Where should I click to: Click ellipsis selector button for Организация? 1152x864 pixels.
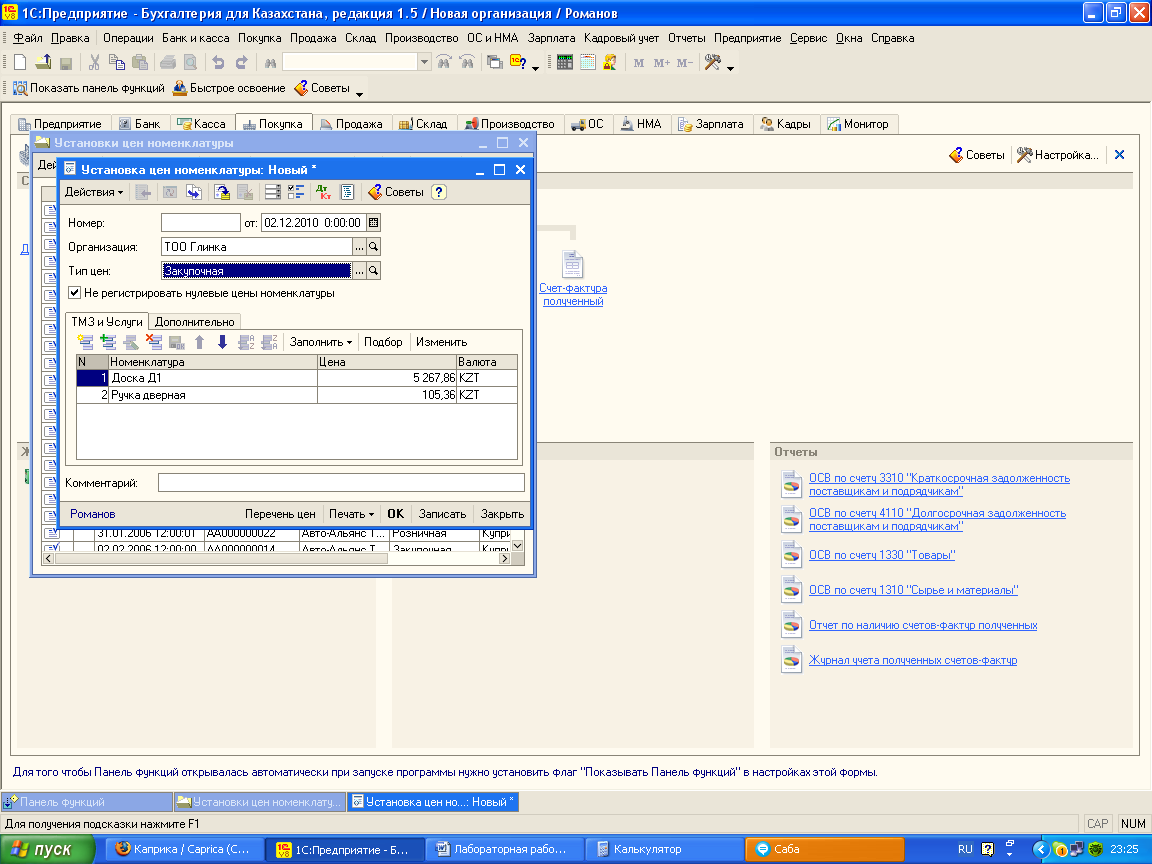pyautogui.click(x=359, y=247)
